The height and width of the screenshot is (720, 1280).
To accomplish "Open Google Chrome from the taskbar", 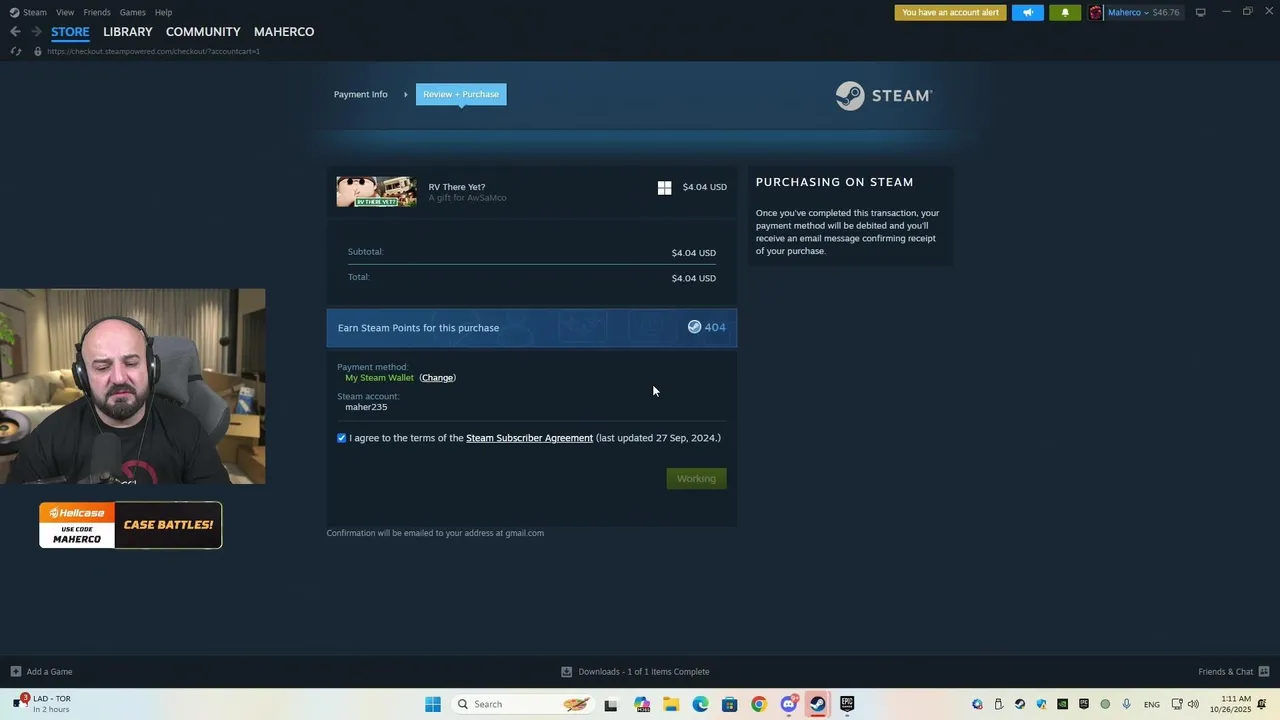I will pos(759,704).
